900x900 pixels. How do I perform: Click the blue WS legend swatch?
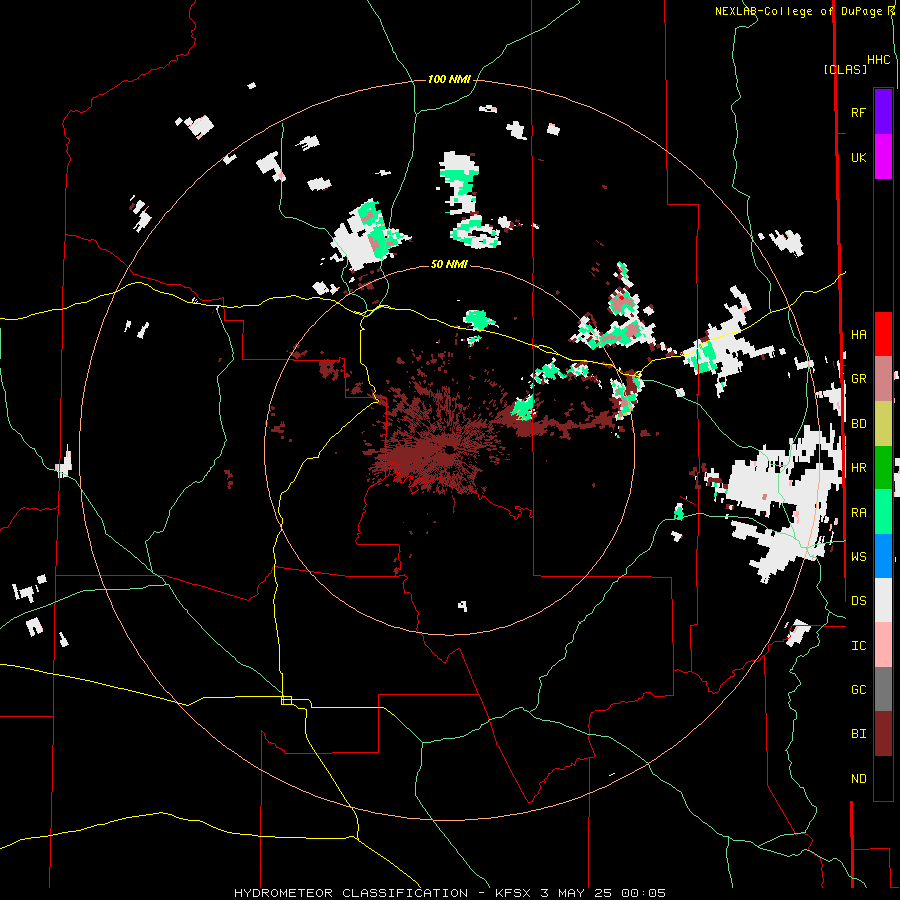coord(883,556)
